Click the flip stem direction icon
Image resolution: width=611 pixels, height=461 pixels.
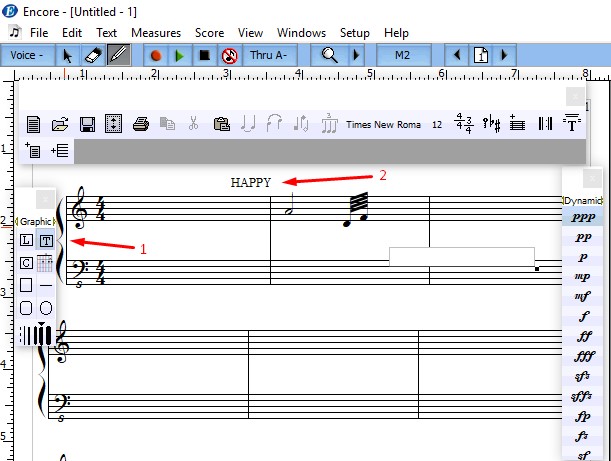pos(301,124)
